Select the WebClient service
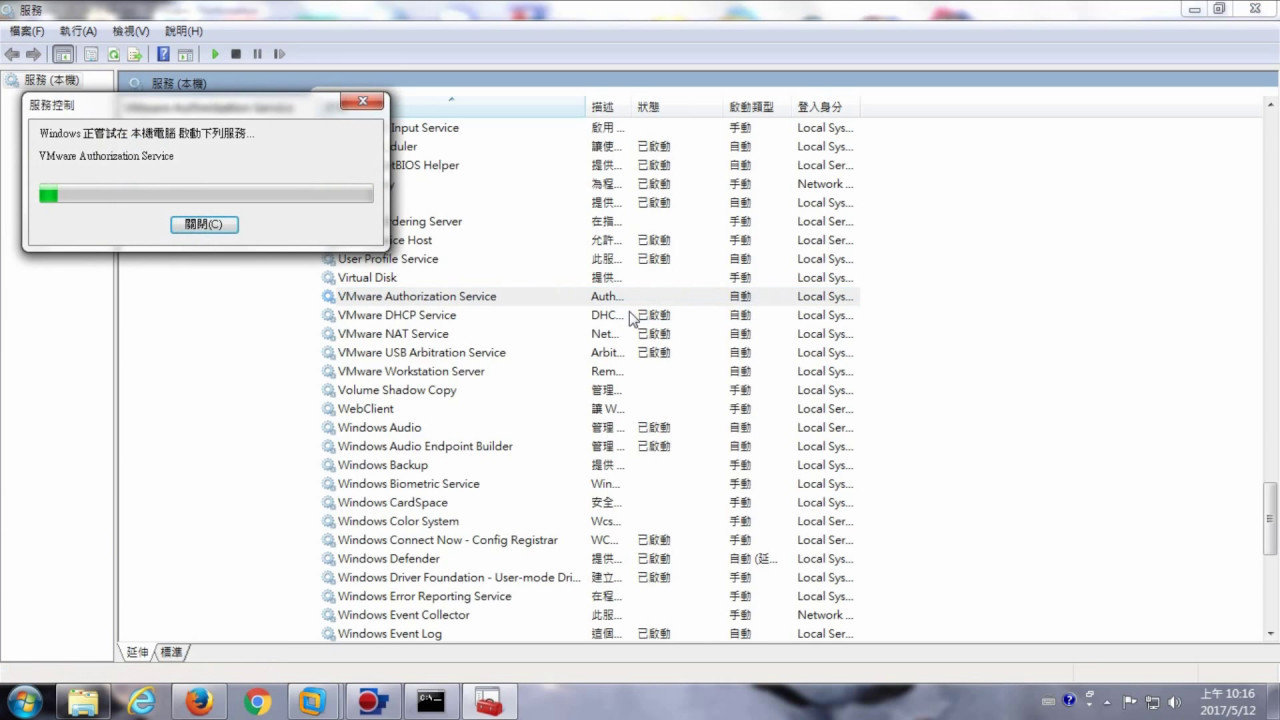The height and width of the screenshot is (720, 1280). click(589, 409)
